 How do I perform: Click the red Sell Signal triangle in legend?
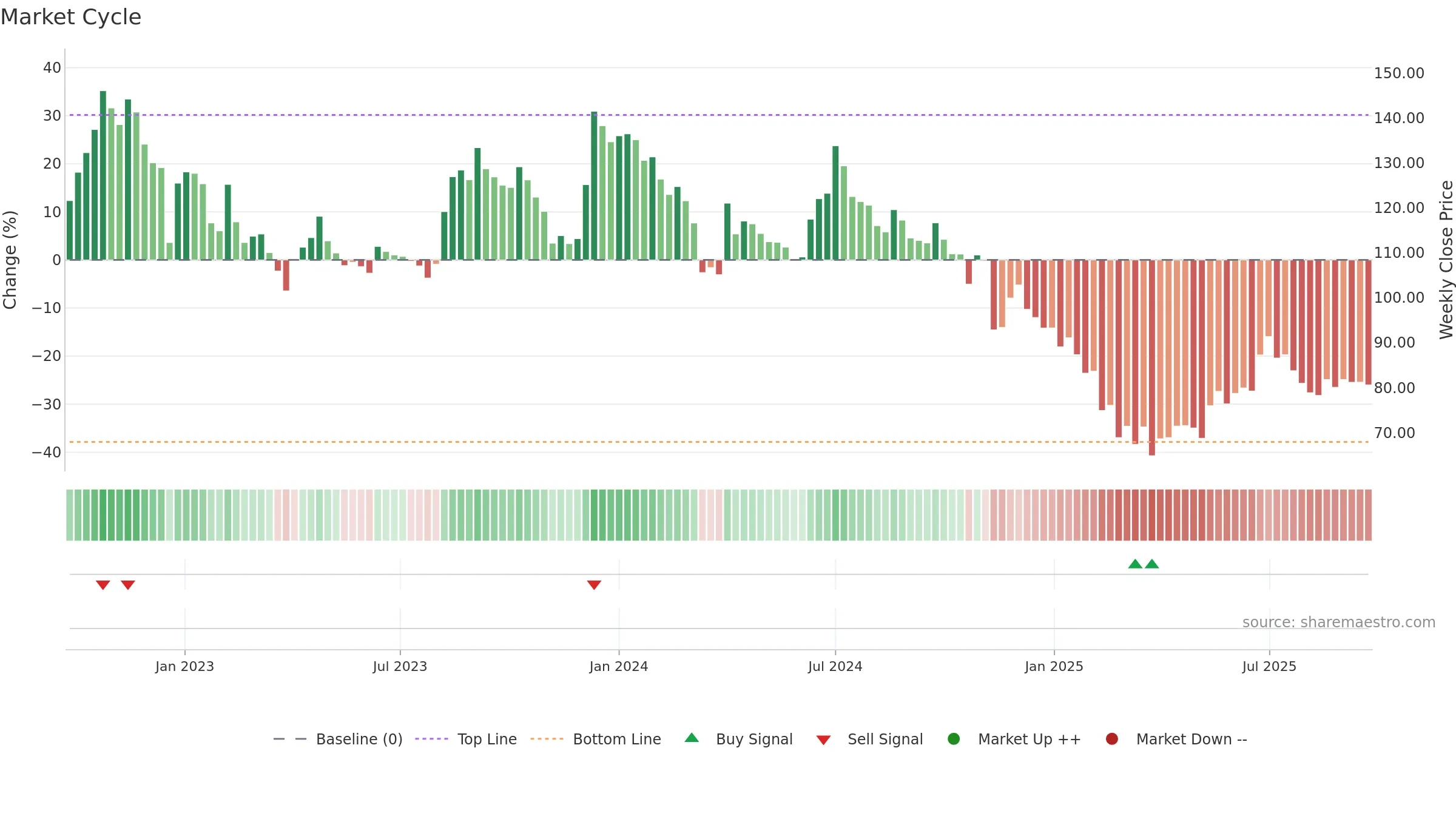(823, 740)
